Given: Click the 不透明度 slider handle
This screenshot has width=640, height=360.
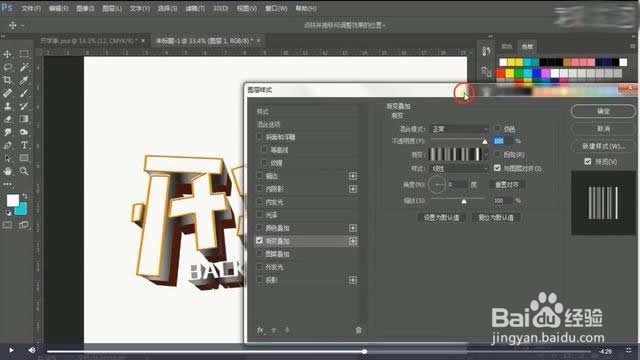Looking at the screenshot, I should pyautogui.click(x=484, y=142).
